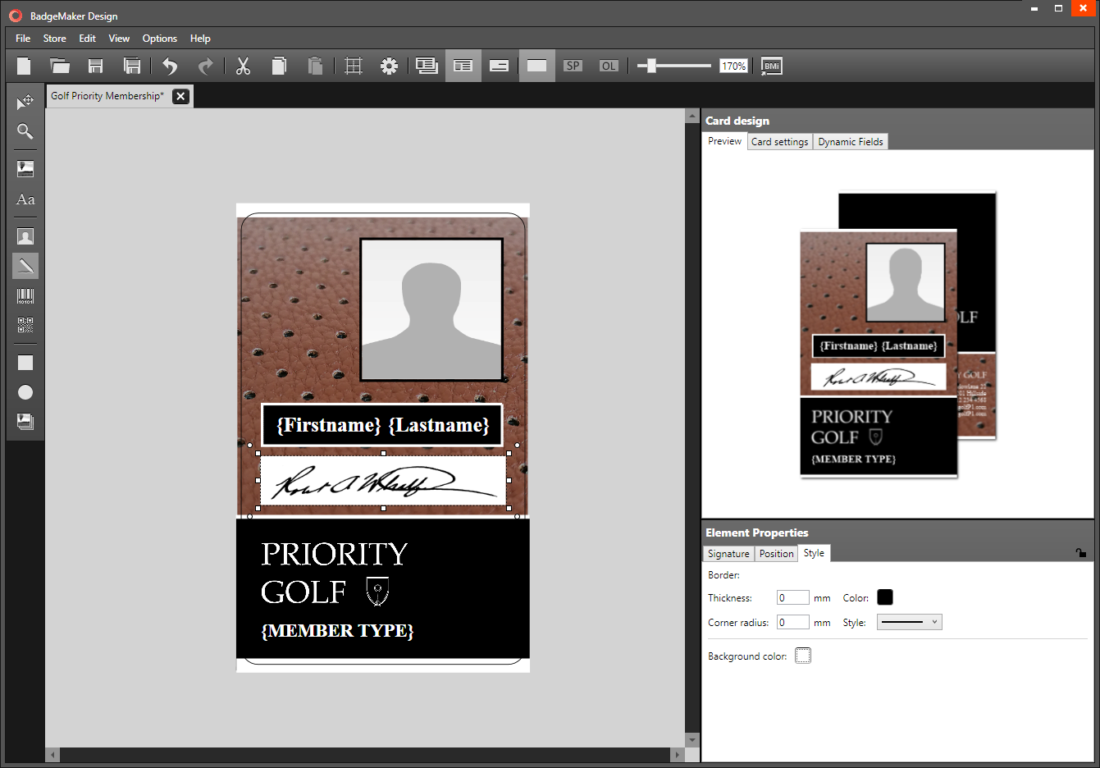Toggle the grid display icon

pyautogui.click(x=352, y=65)
